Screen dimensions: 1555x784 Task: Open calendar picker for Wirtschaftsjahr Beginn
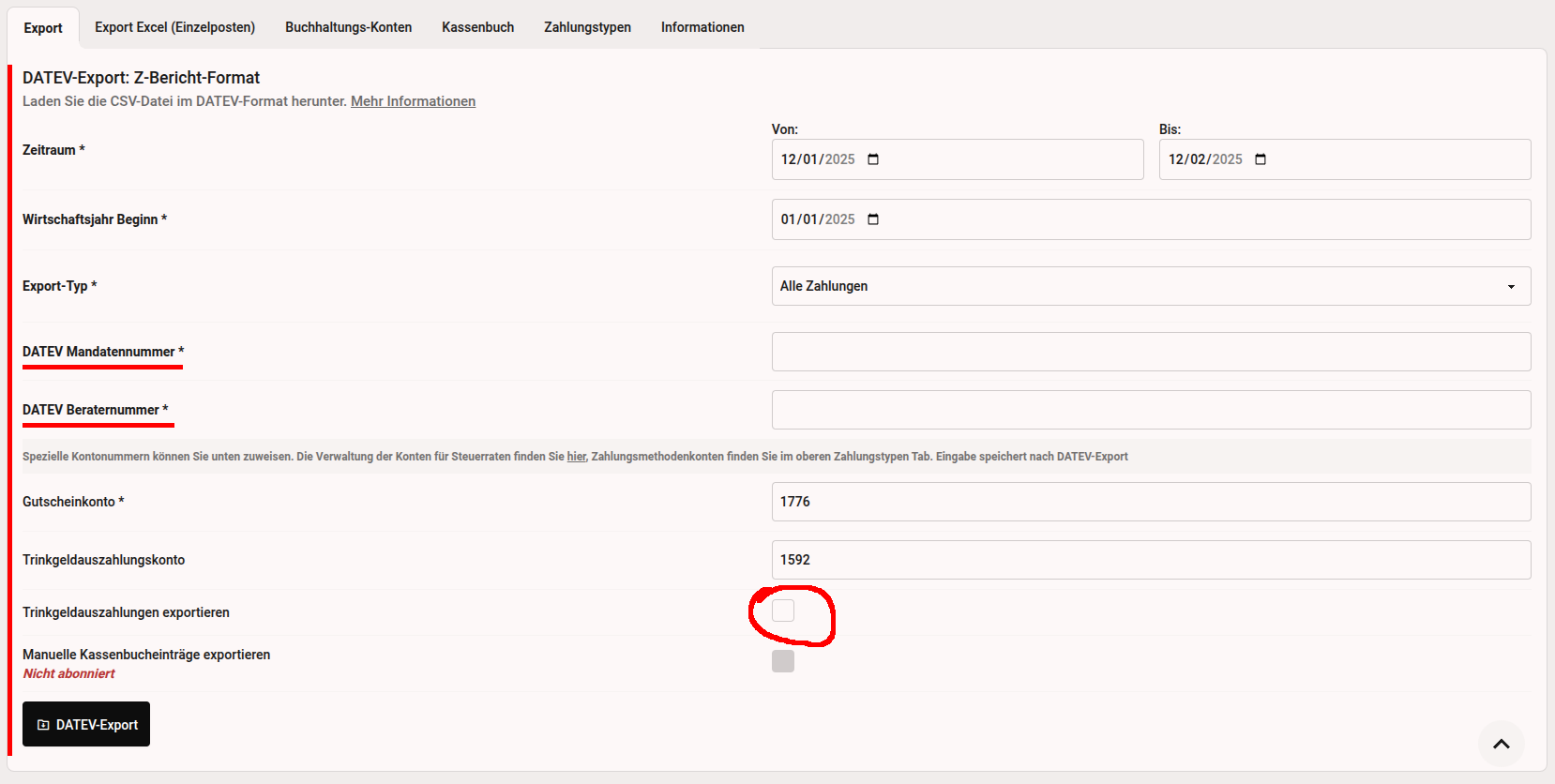873,219
